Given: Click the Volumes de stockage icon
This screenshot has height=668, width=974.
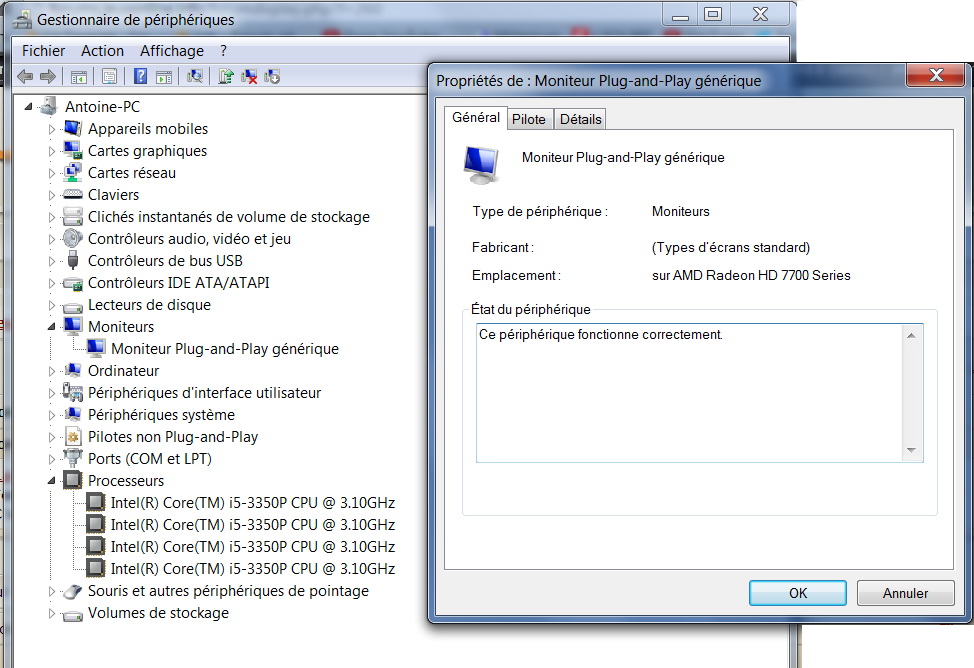Looking at the screenshot, I should [73, 614].
